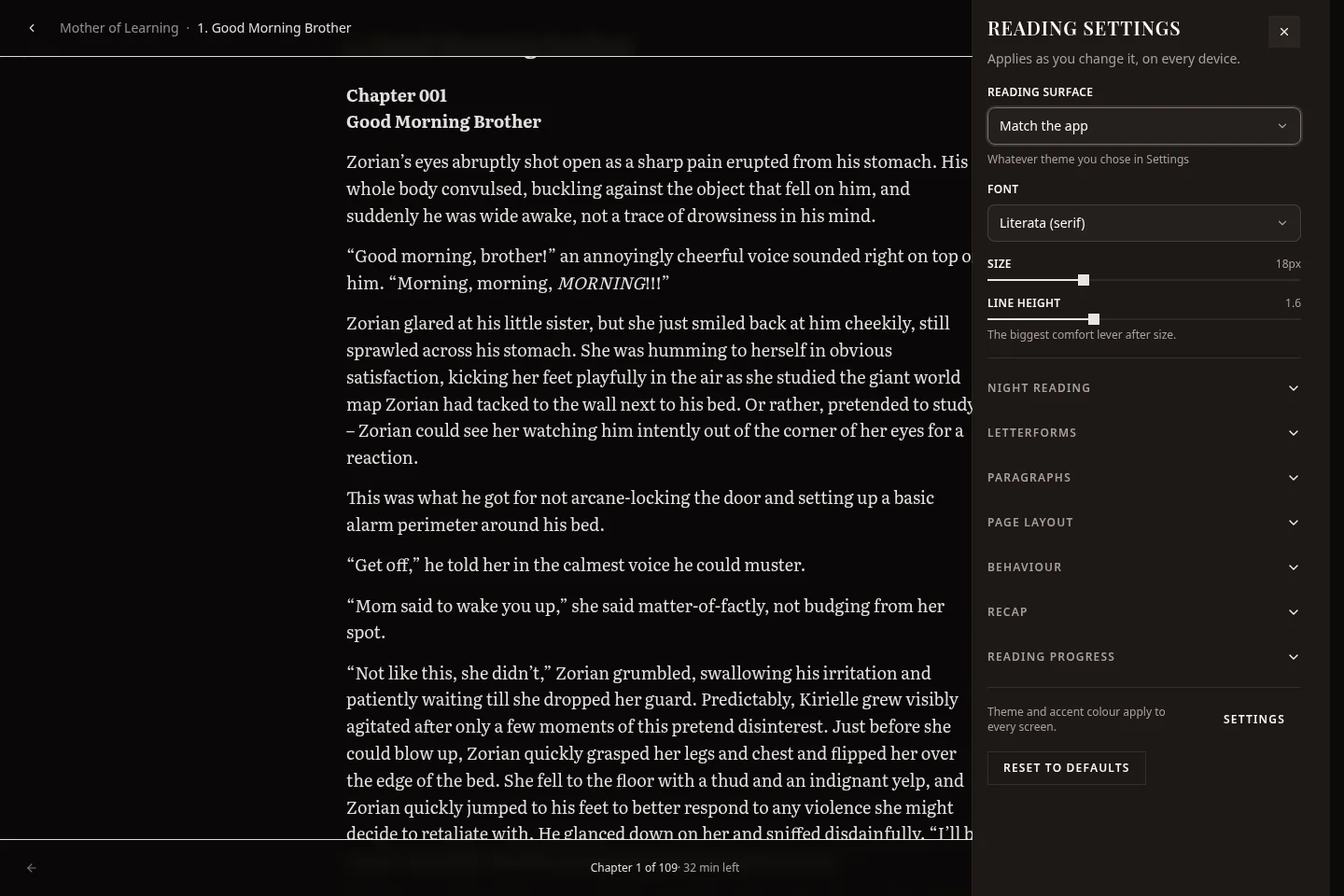Expand the Paragraphs section
Screen dimensions: 1344x896
pyautogui.click(x=1144, y=478)
